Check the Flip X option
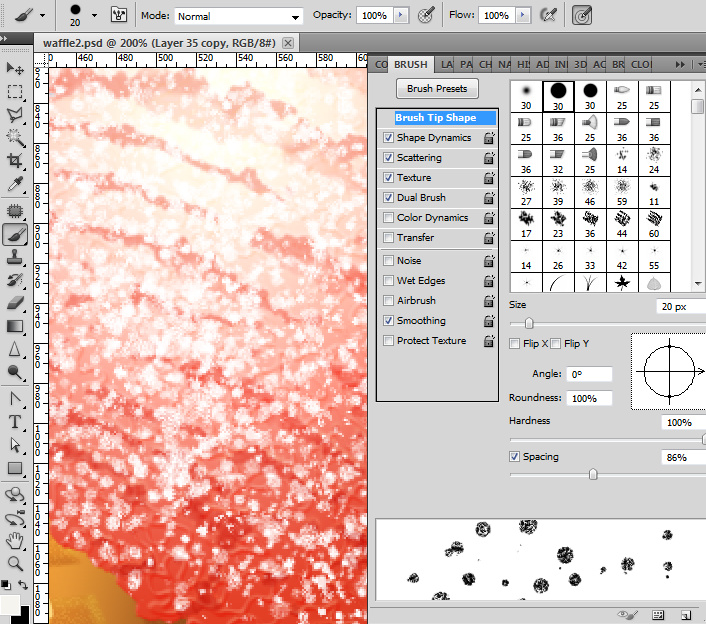 (x=515, y=344)
